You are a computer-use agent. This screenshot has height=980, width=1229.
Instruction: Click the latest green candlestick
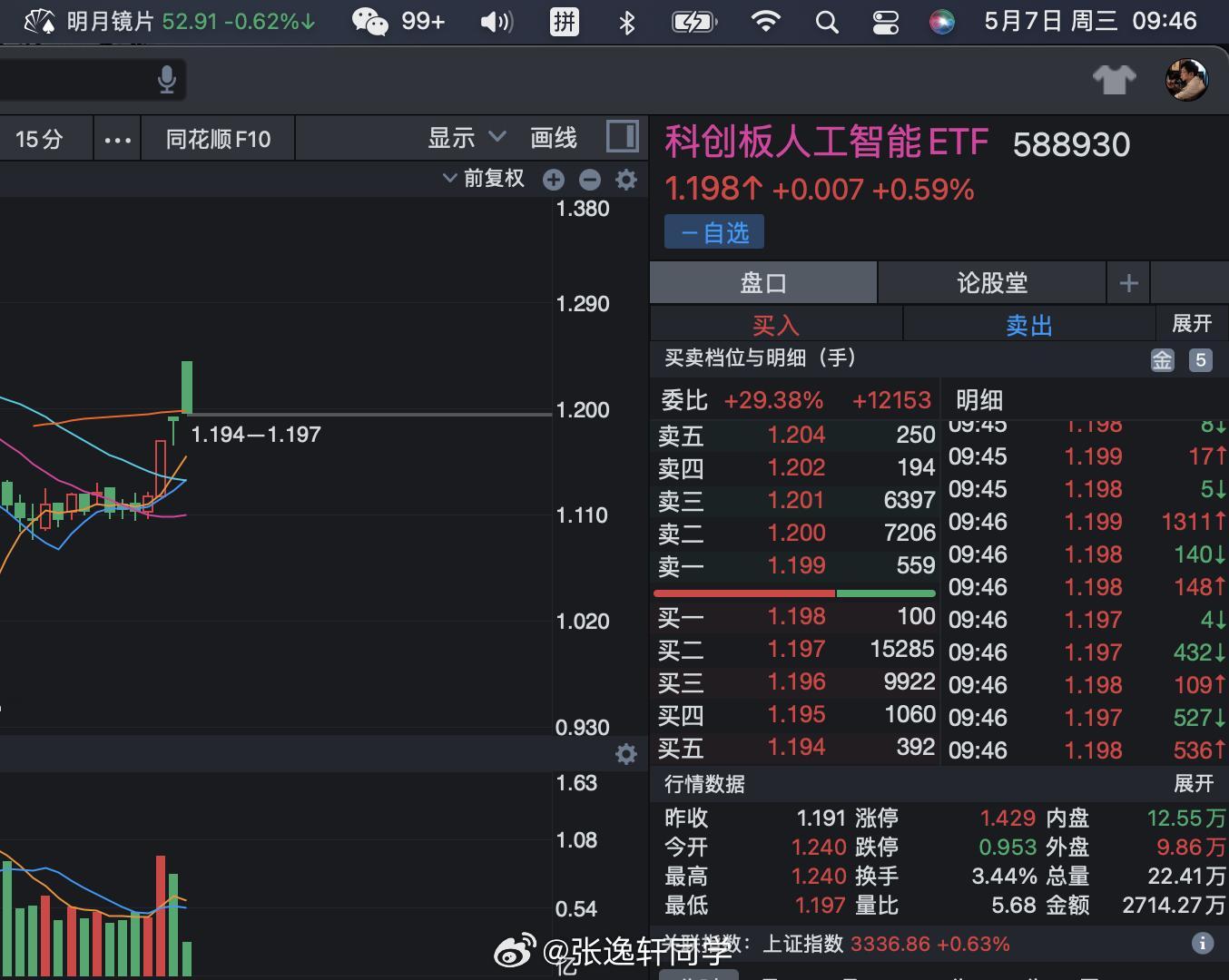(187, 387)
